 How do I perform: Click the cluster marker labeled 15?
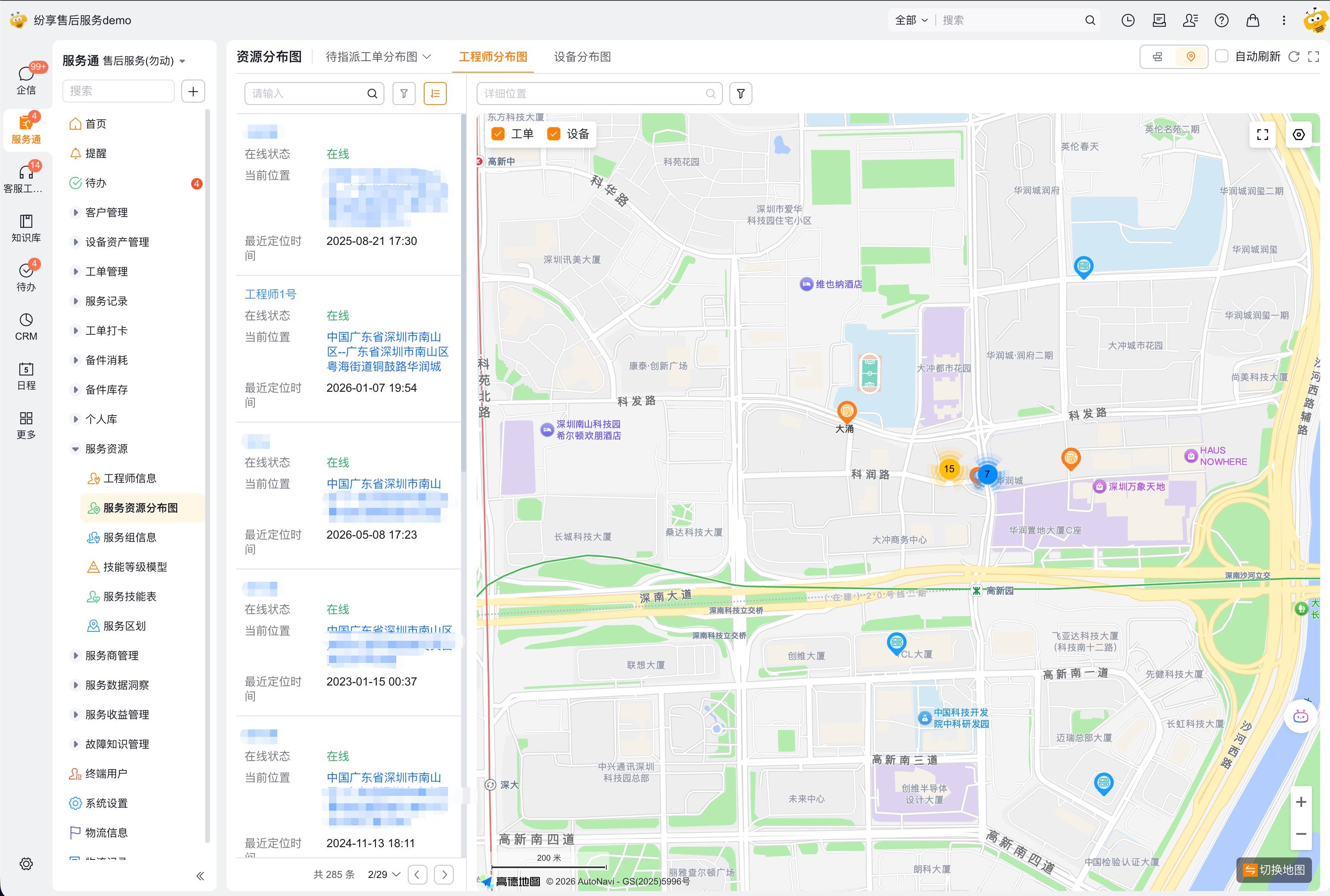pos(949,469)
